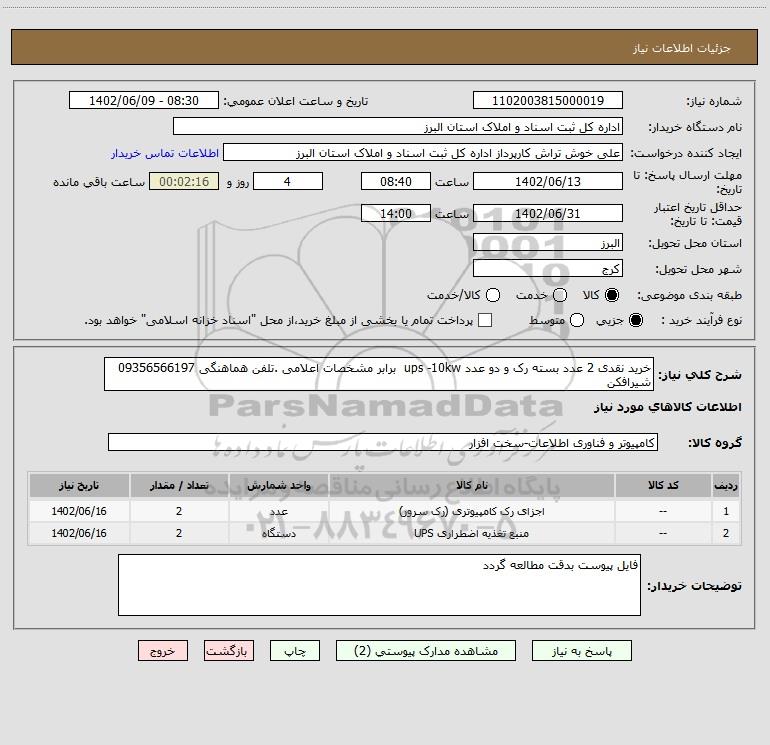770x745 pixels.
Task: Click the delivery province field البرز
Action: (x=548, y=243)
